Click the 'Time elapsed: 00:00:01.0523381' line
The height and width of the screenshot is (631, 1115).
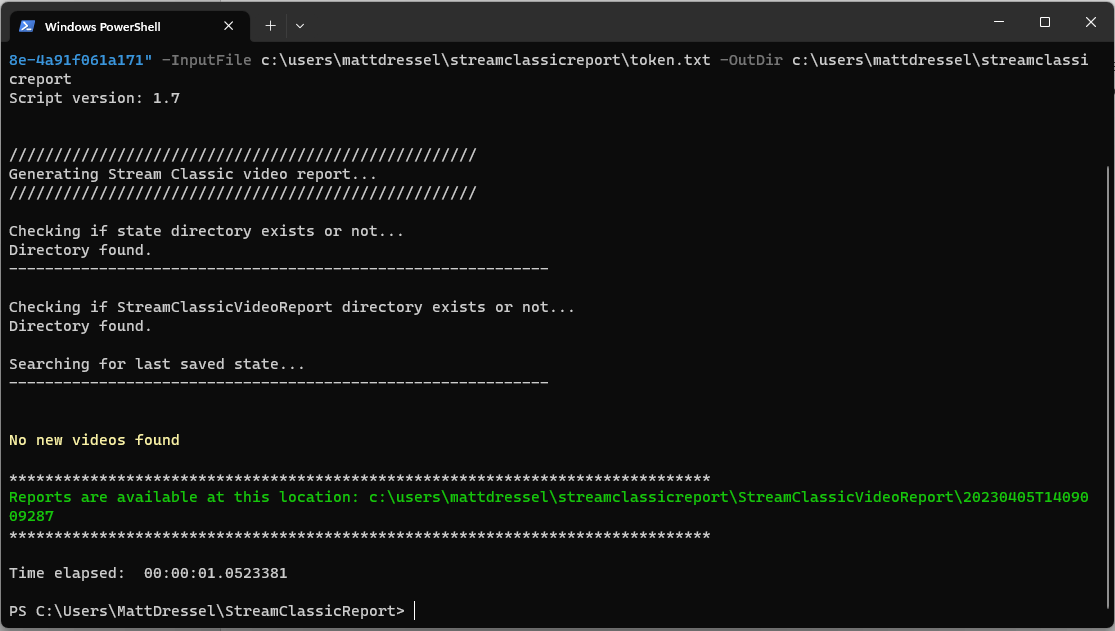click(148, 573)
